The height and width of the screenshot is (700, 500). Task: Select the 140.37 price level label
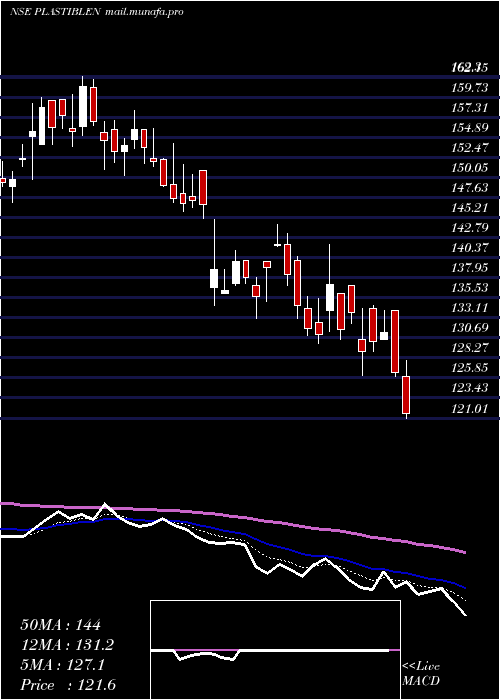click(x=469, y=247)
